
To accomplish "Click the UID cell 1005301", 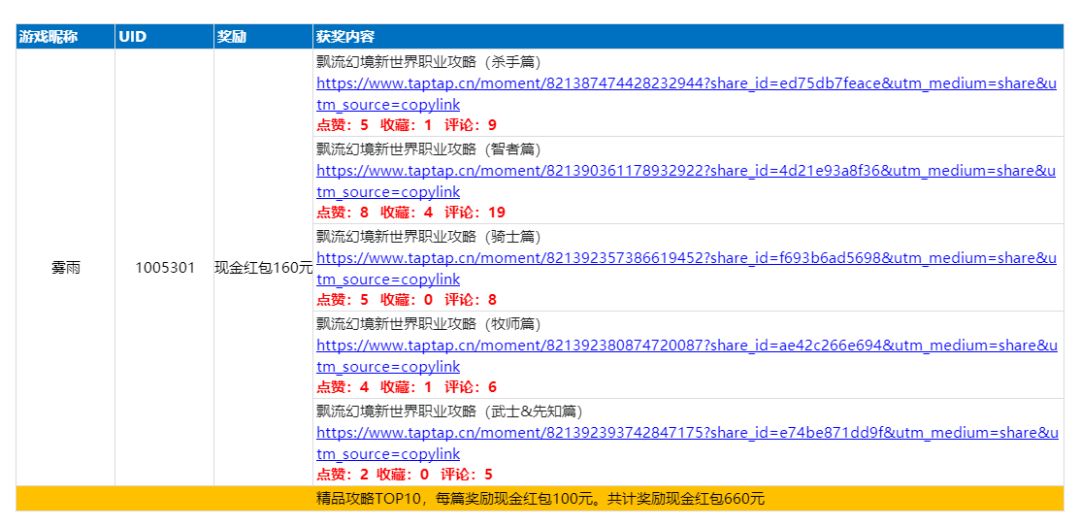I will pos(165,268).
